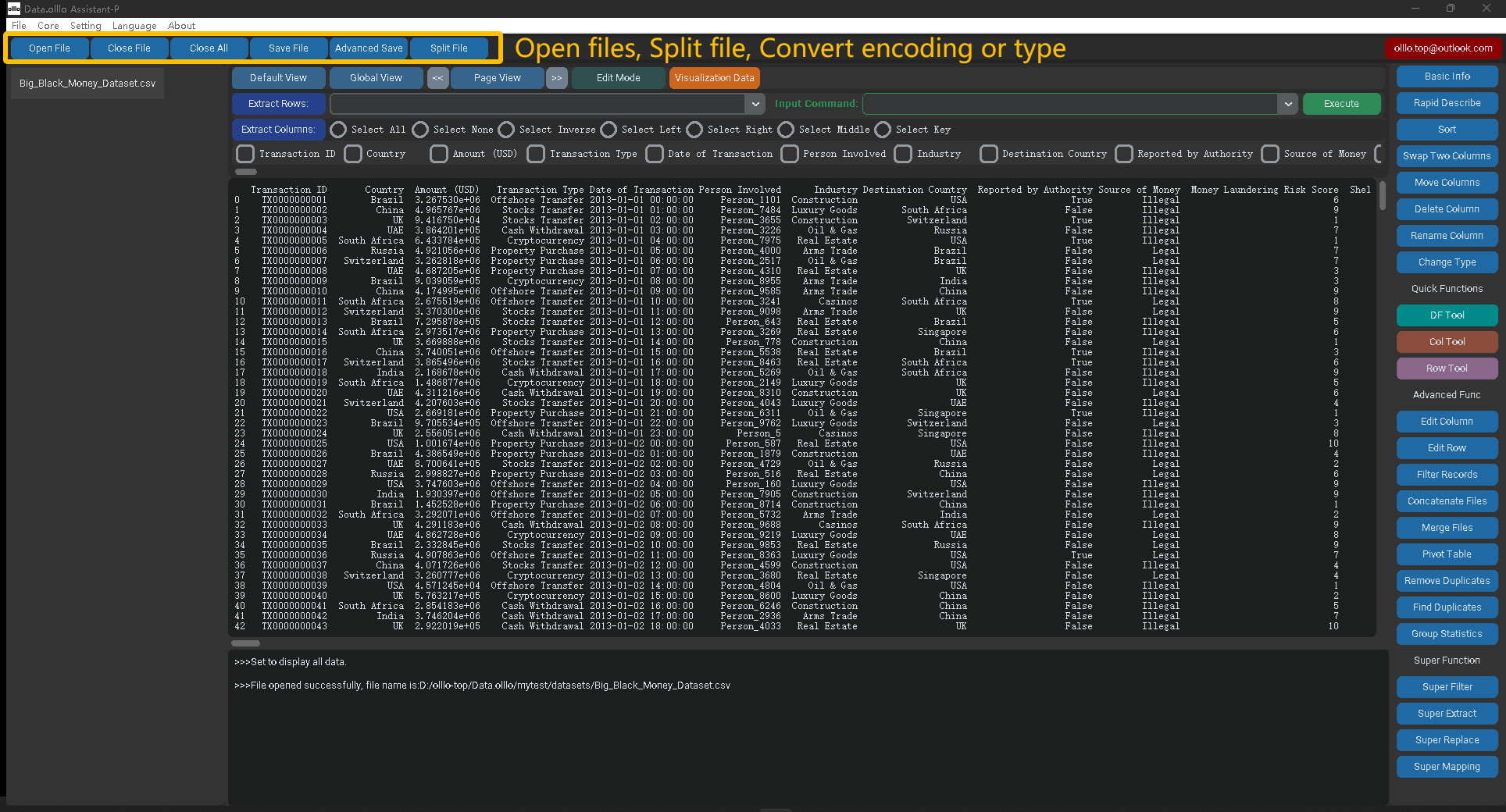Check the Reported by Authority checkbox
1506x812 pixels.
[1124, 154]
